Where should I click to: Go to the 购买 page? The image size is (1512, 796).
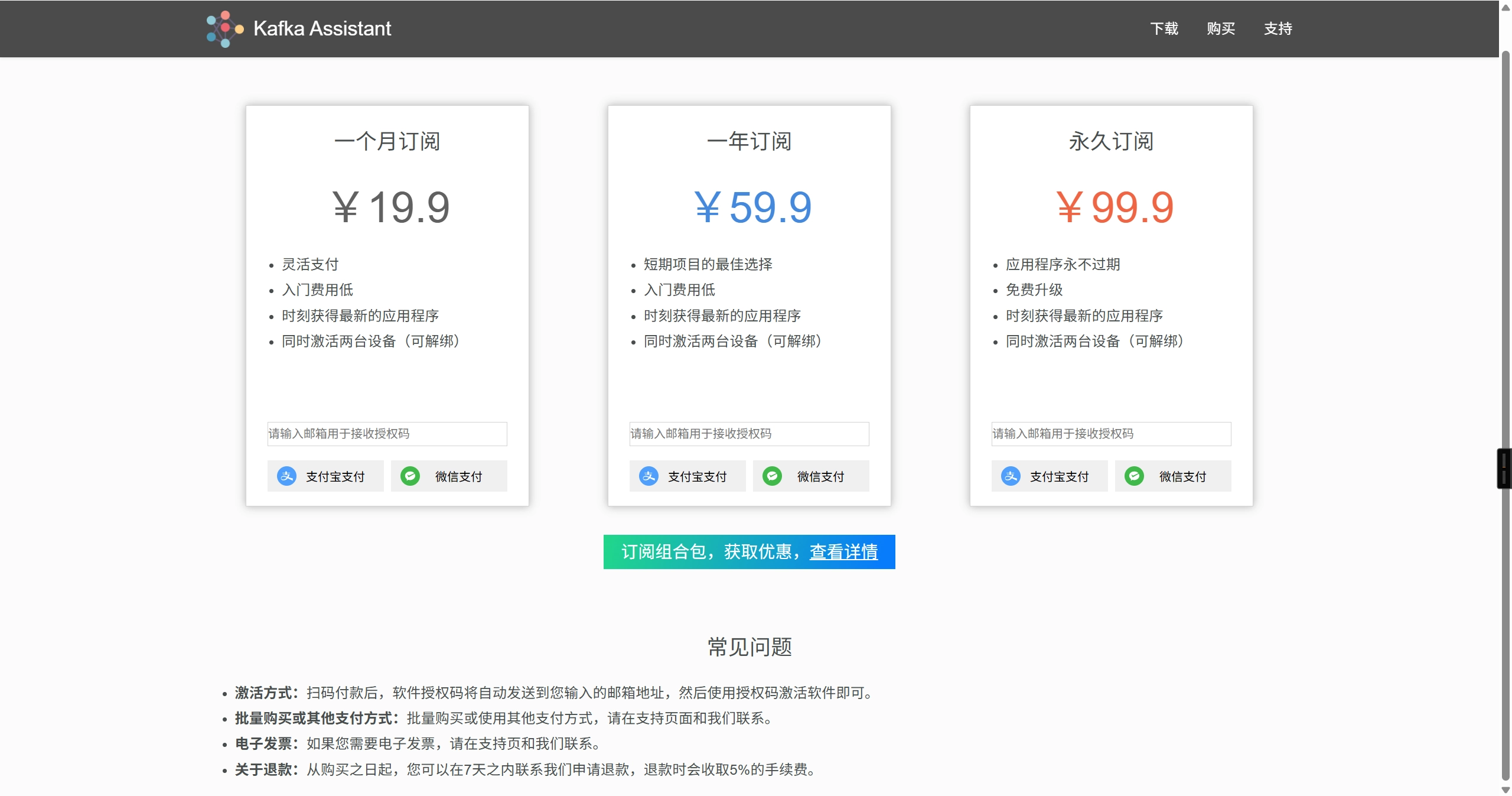pyautogui.click(x=1221, y=28)
